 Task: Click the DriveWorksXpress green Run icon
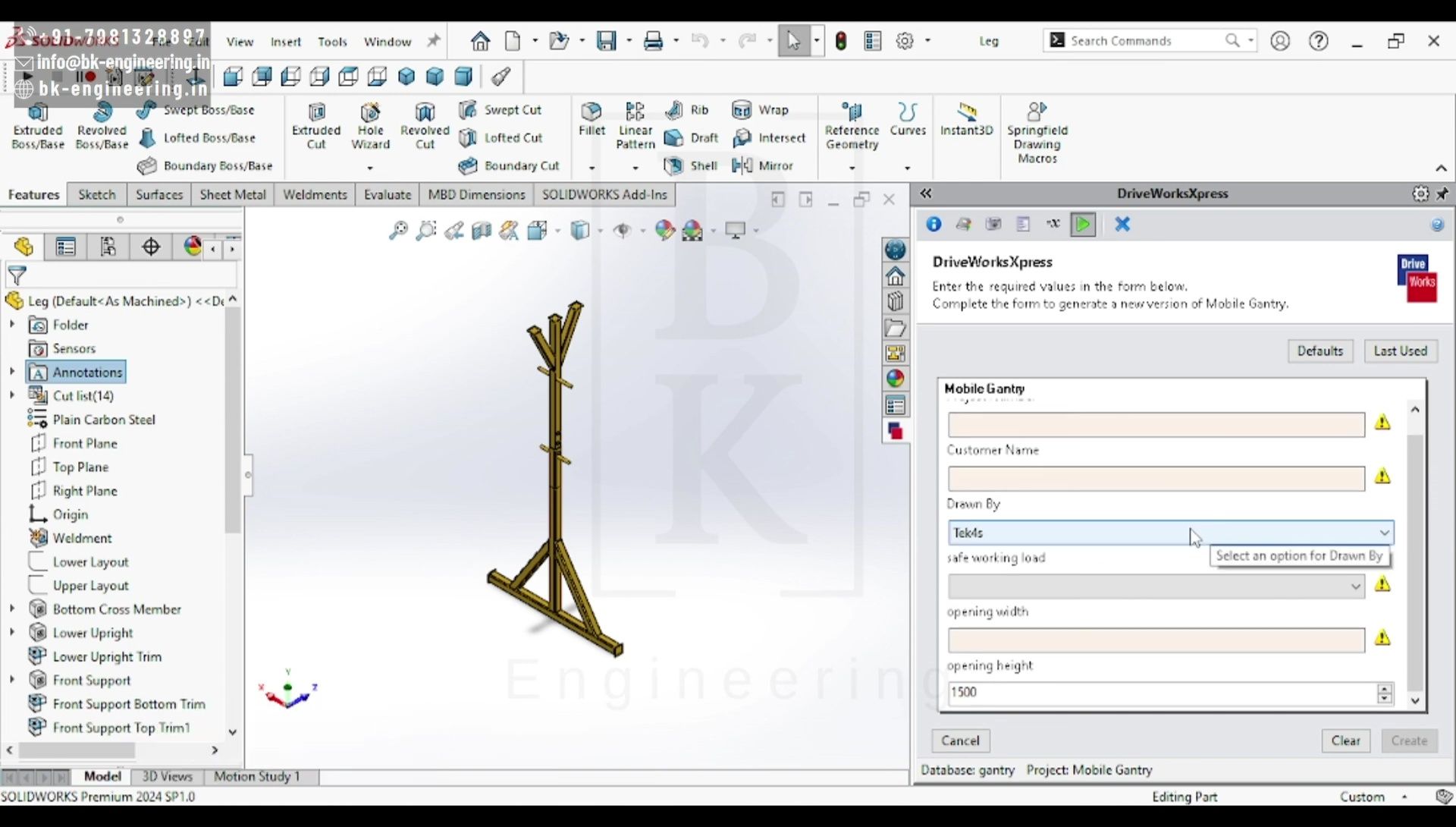point(1083,224)
